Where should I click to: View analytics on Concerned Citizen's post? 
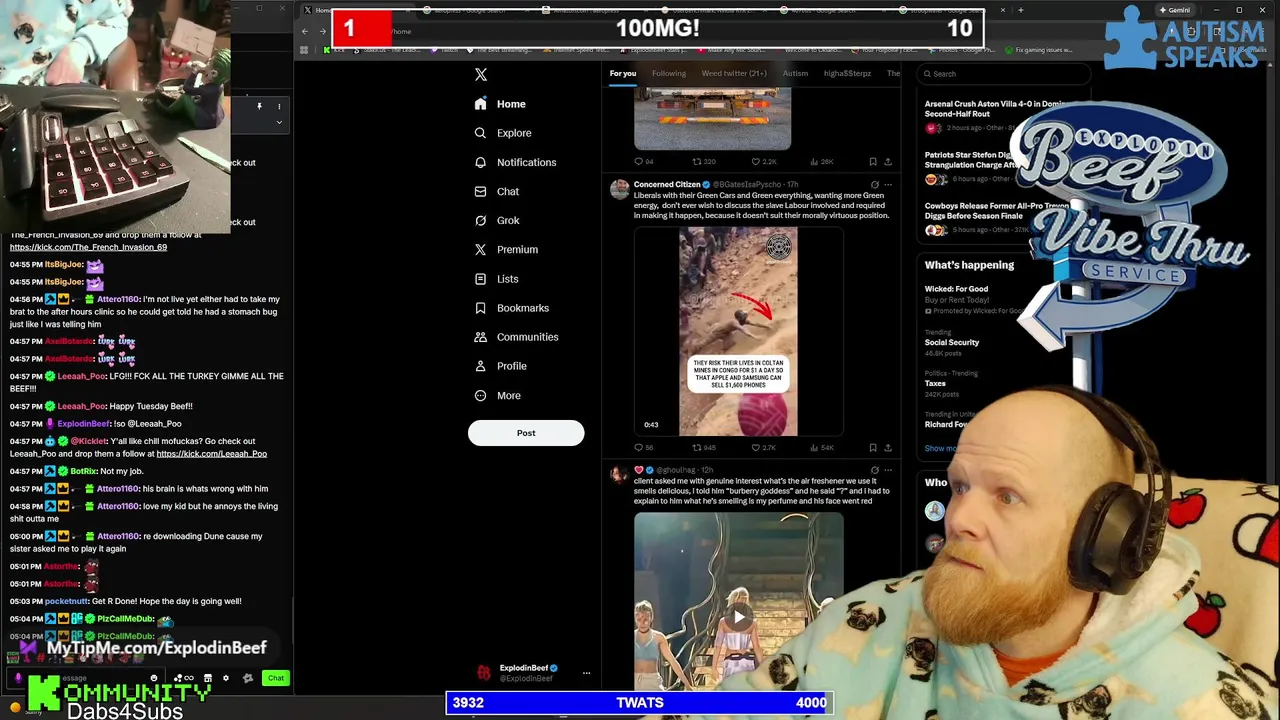point(821,447)
